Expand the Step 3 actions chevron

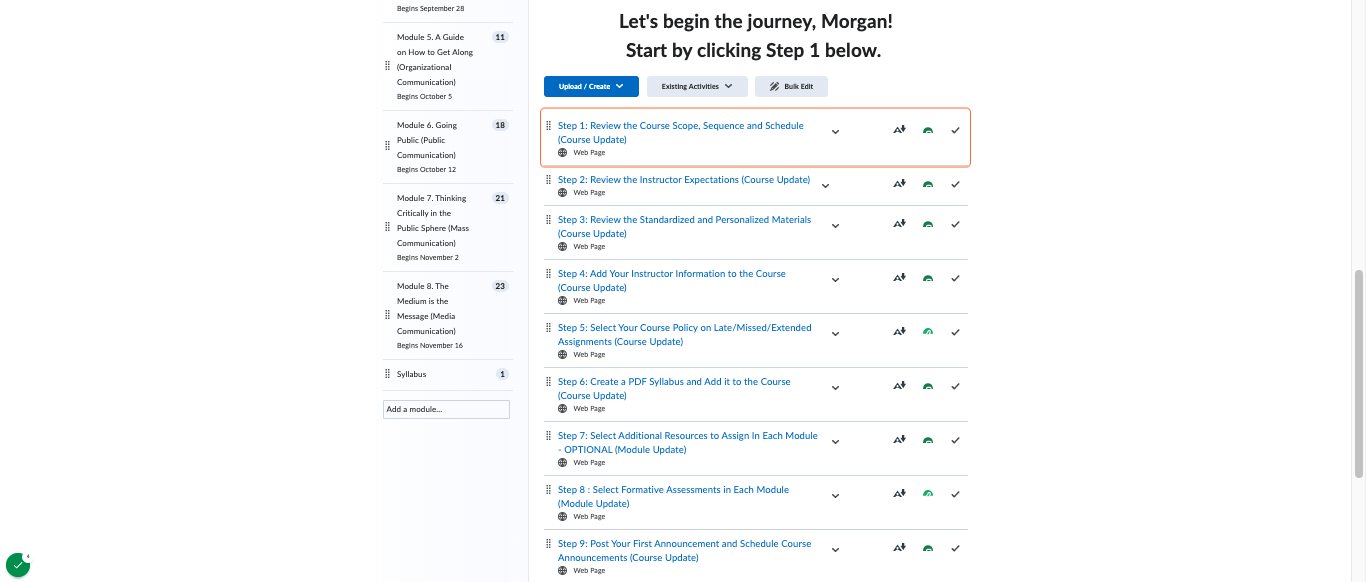836,226
